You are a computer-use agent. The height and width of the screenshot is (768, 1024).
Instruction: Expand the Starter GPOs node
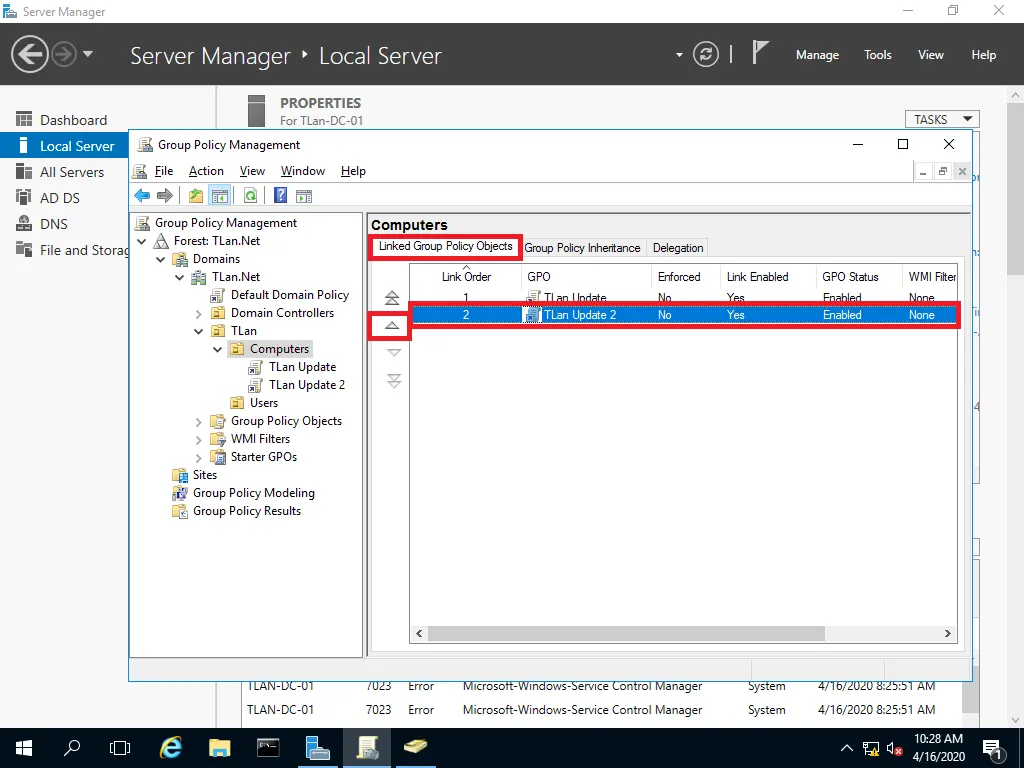point(199,457)
